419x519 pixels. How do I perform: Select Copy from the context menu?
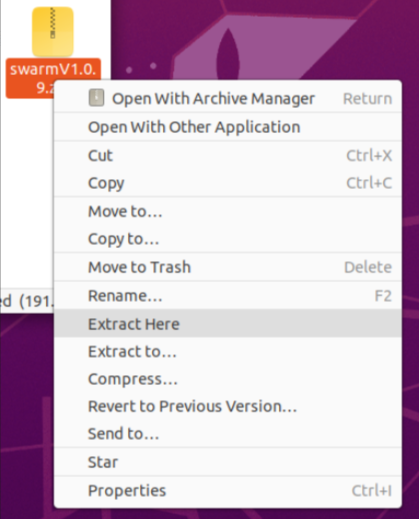click(x=228, y=183)
